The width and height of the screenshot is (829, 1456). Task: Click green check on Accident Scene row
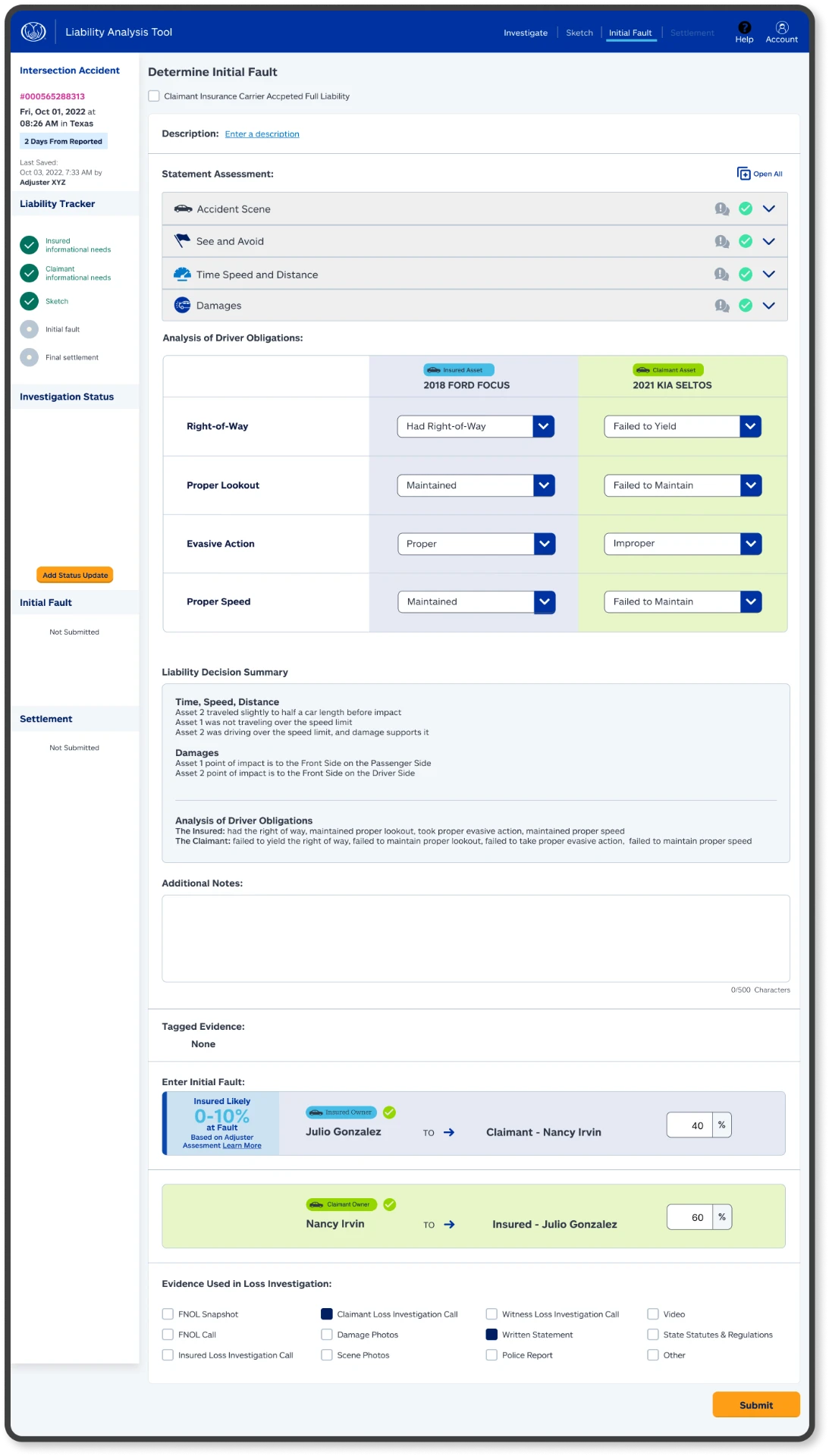pyautogui.click(x=746, y=209)
